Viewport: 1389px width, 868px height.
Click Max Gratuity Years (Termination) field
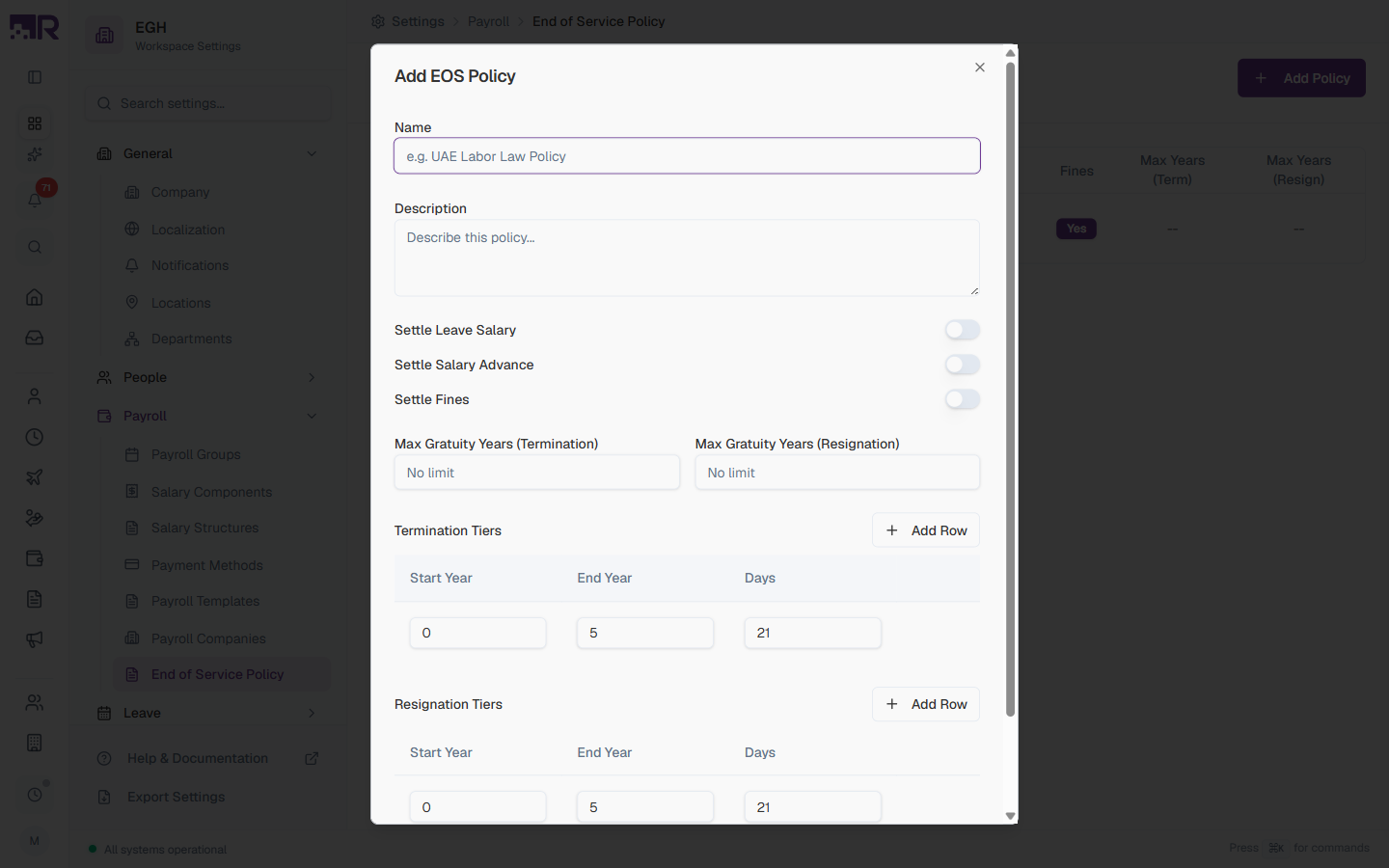537,473
